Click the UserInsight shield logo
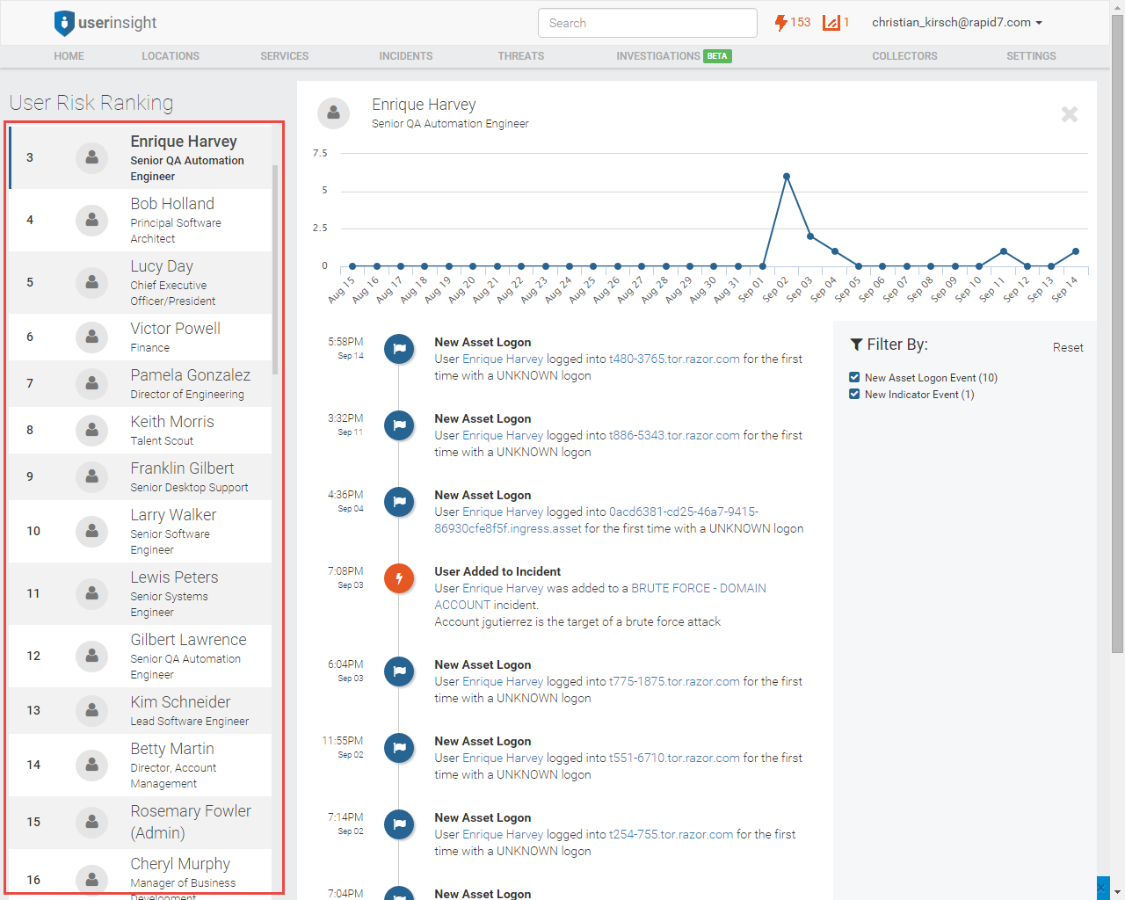1125x900 pixels. [65, 23]
